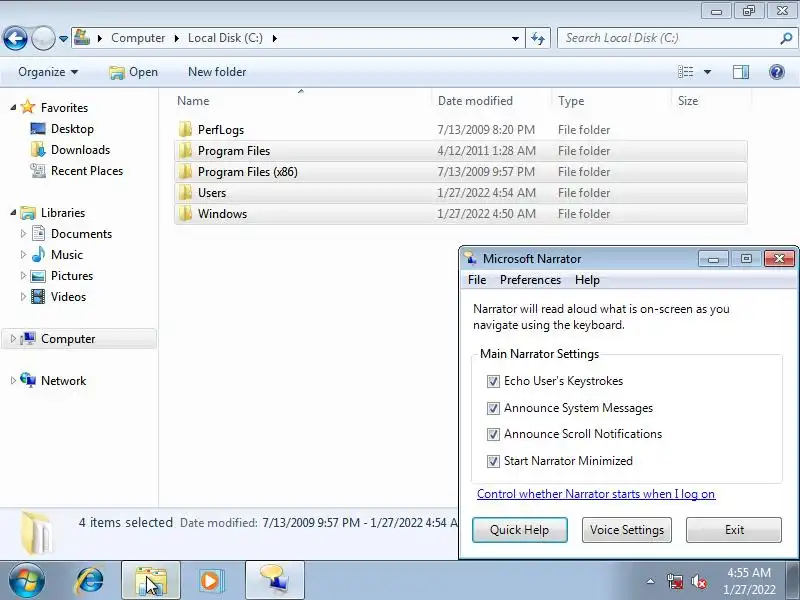Change view with the view icon
Viewport: 800px width, 600px height.
686,72
